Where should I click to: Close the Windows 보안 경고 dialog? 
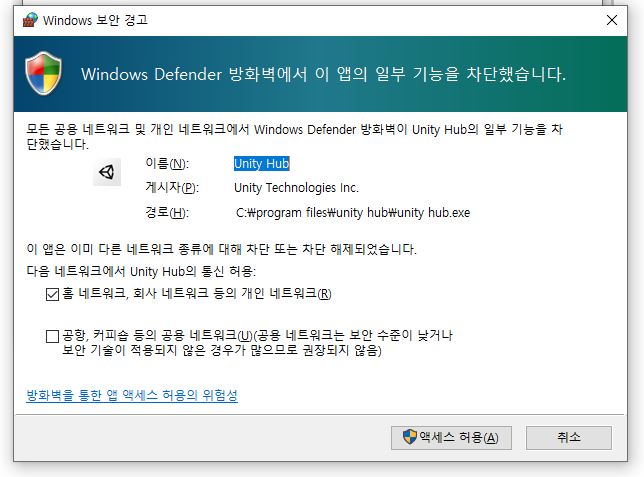point(612,20)
